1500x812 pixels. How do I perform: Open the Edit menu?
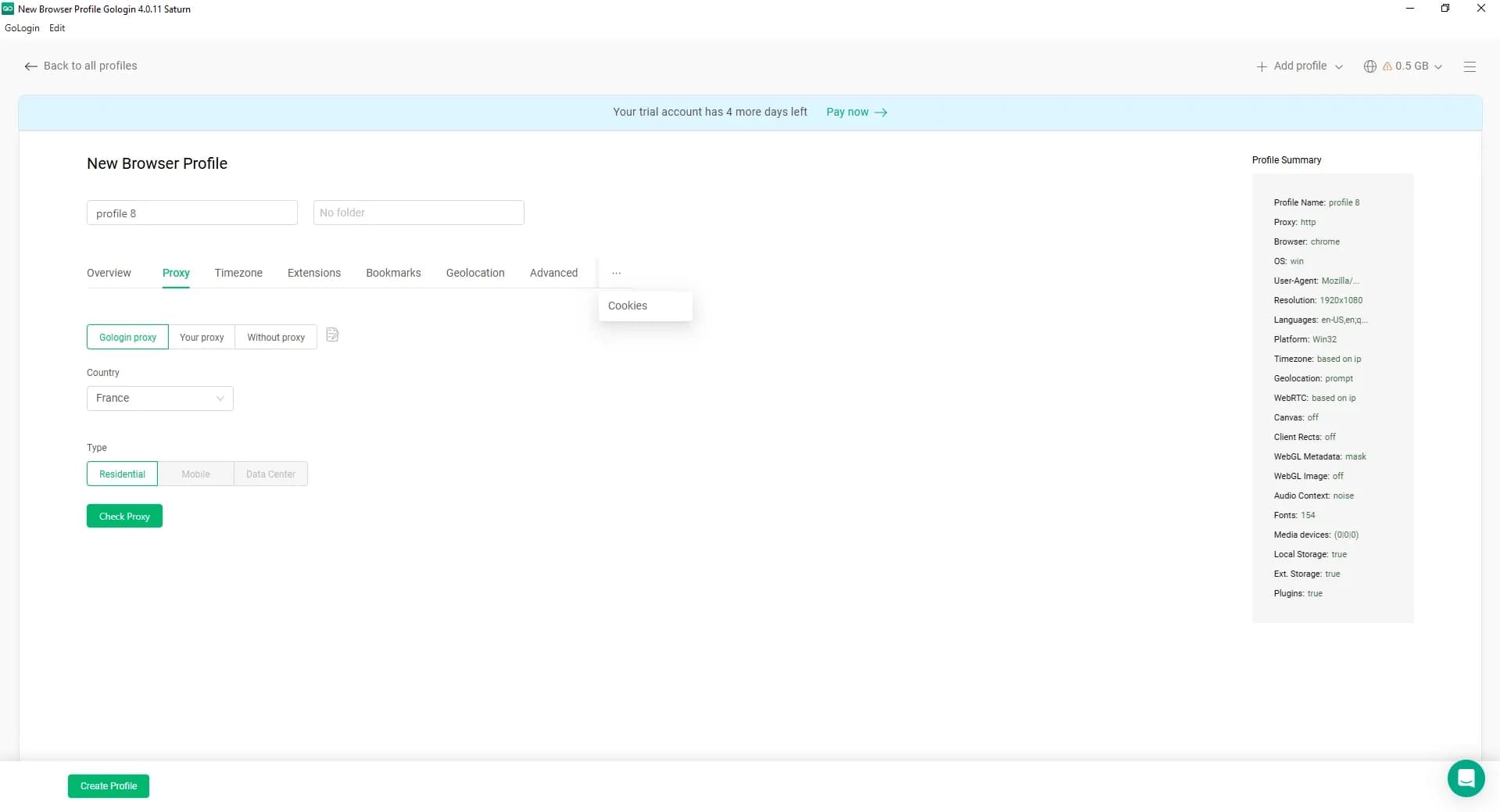click(x=56, y=27)
